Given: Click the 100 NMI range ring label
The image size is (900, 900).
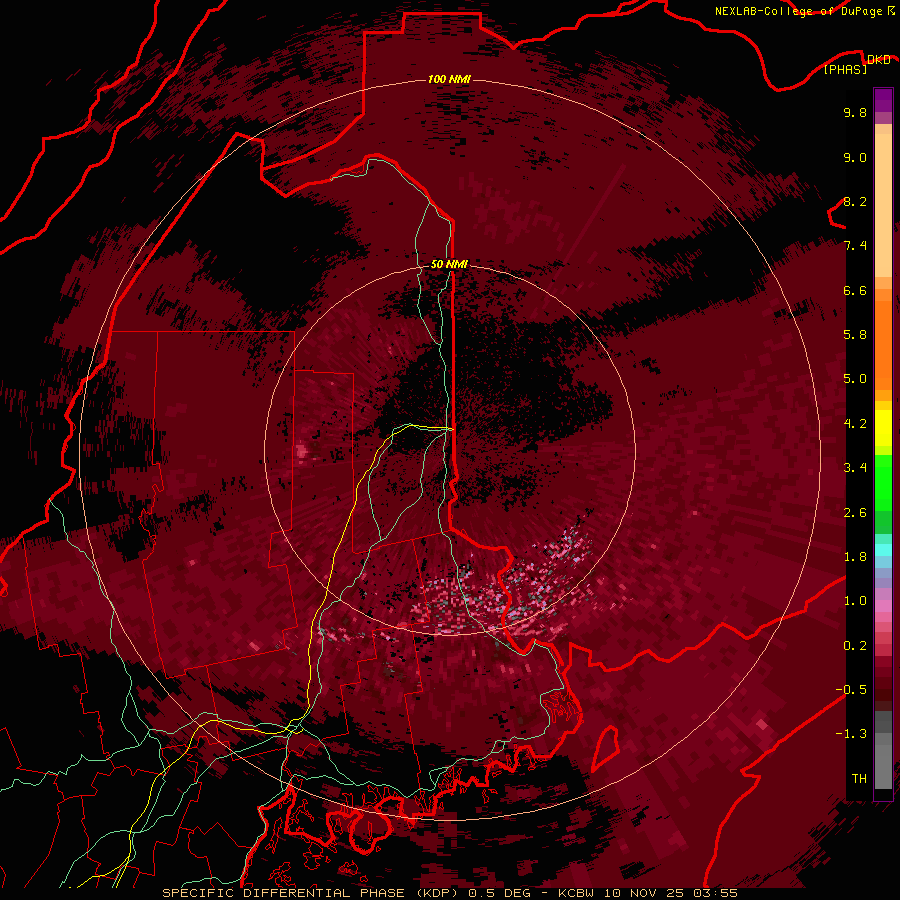Looking at the screenshot, I should click(449, 79).
